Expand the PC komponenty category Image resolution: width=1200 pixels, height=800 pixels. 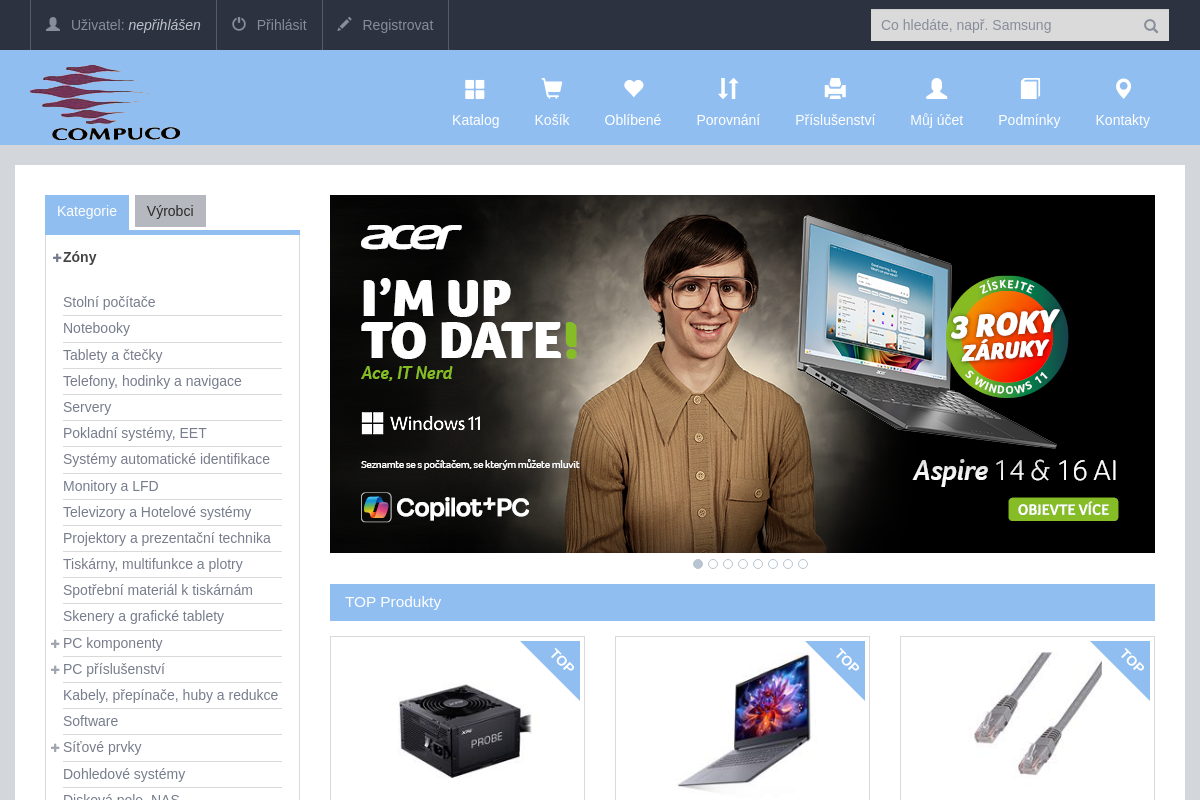pyautogui.click(x=56, y=643)
